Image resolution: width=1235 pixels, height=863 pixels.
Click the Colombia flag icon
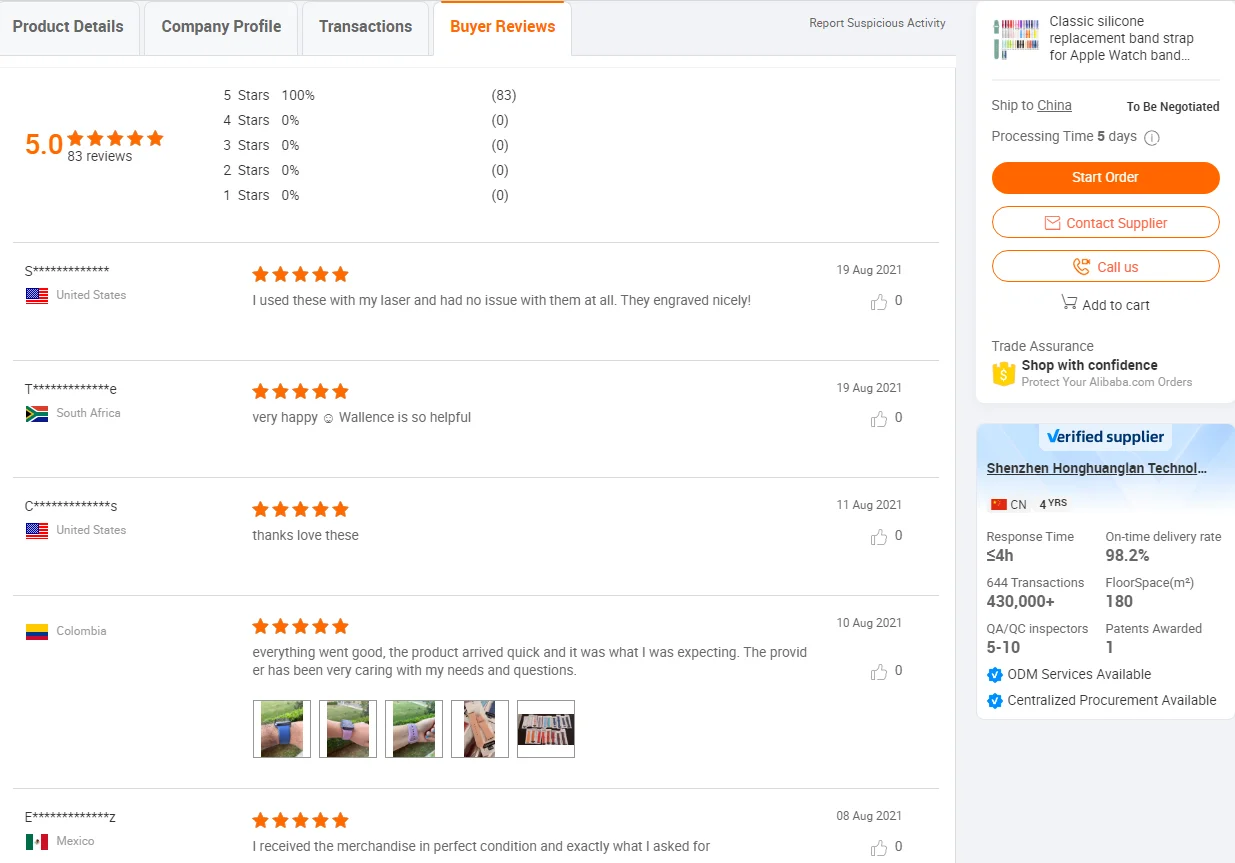[37, 631]
